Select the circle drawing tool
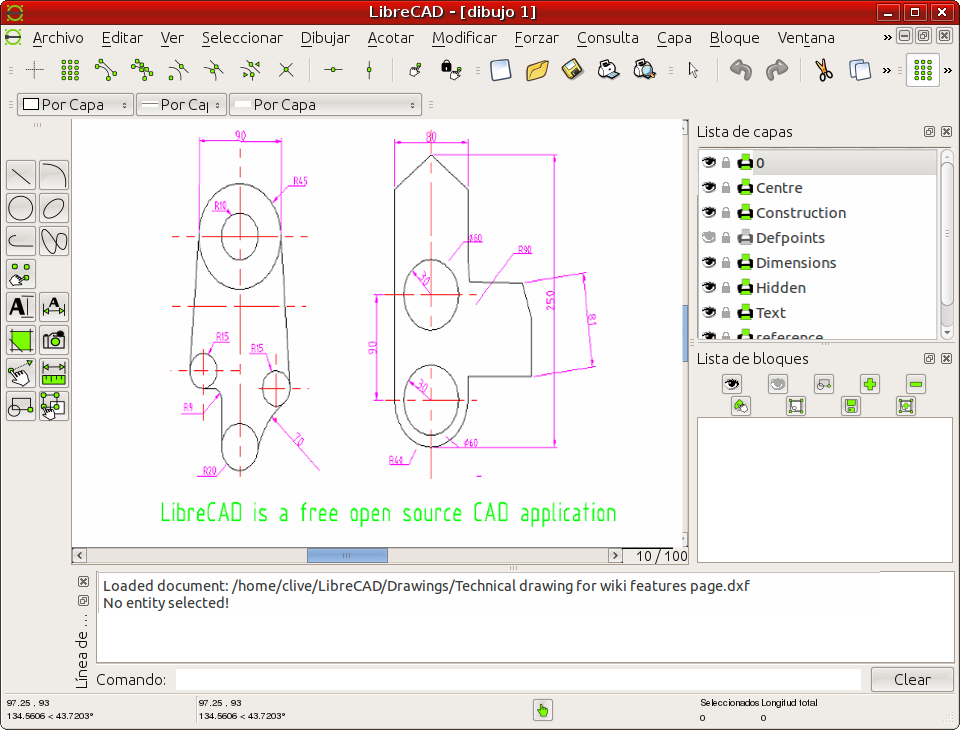Screen dimensions: 960x730 [21, 208]
